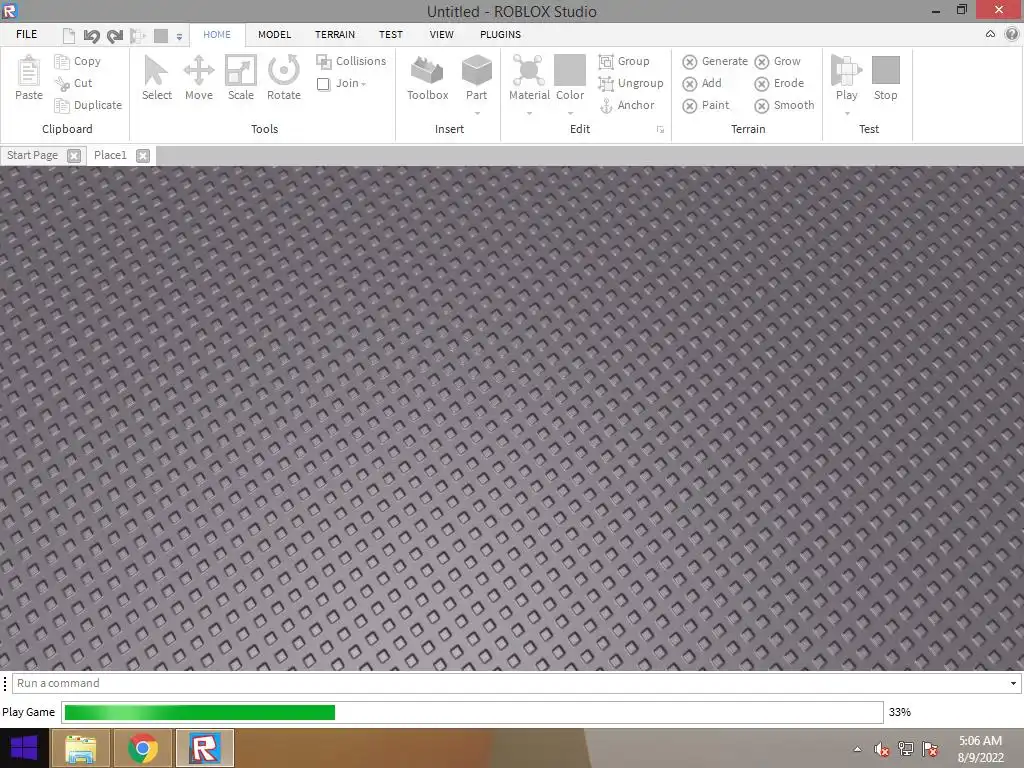
Task: Click ROBLOX Studio taskbar icon
Action: point(204,748)
